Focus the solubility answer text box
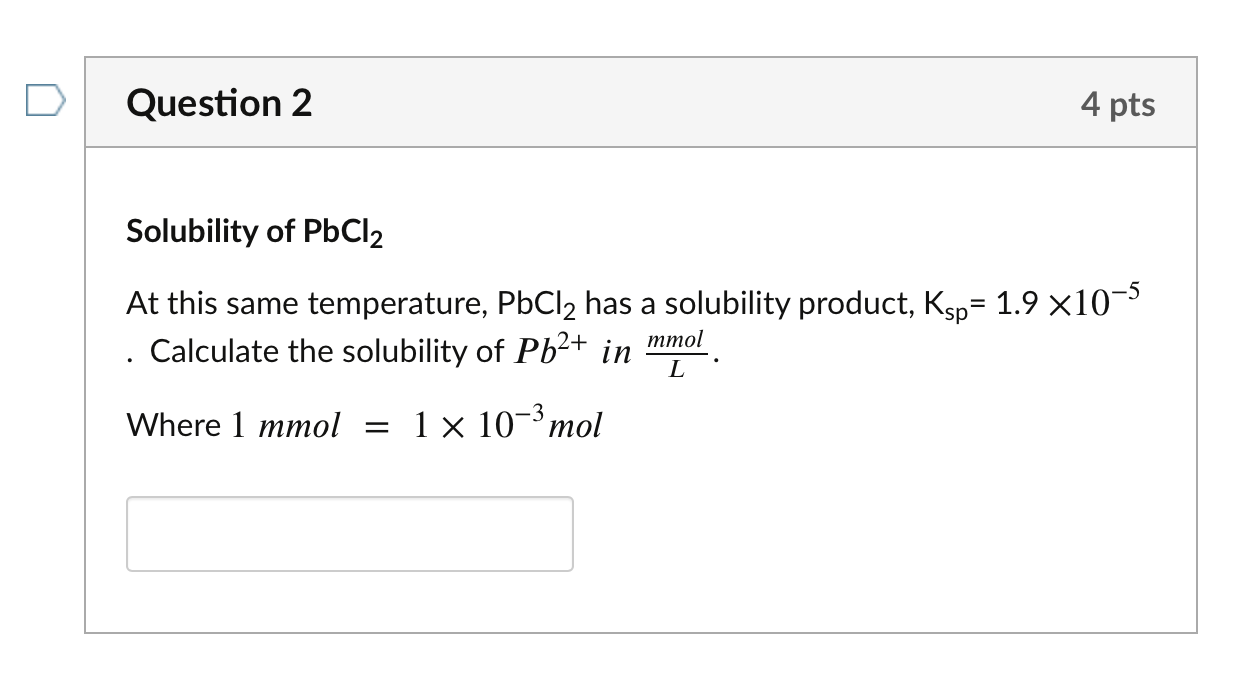The height and width of the screenshot is (674, 1254). click(349, 533)
